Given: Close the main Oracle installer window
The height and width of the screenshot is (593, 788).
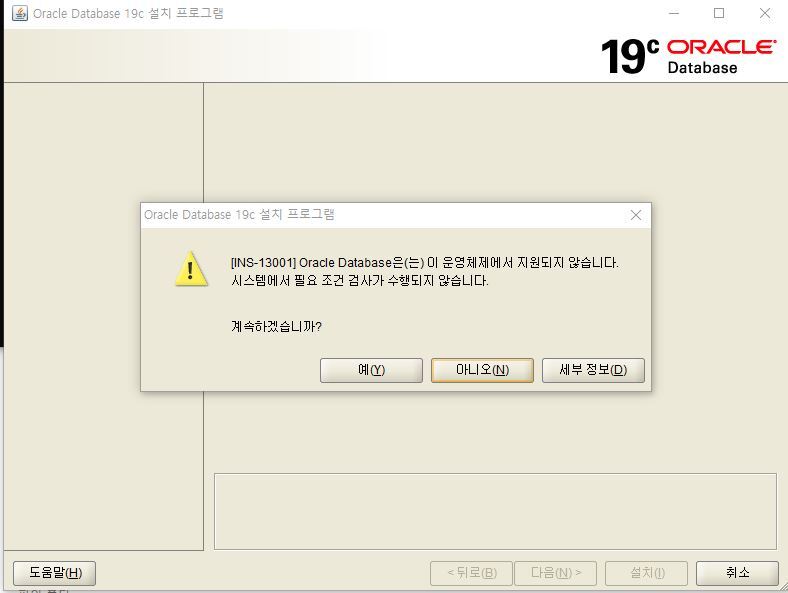Looking at the screenshot, I should point(765,14).
